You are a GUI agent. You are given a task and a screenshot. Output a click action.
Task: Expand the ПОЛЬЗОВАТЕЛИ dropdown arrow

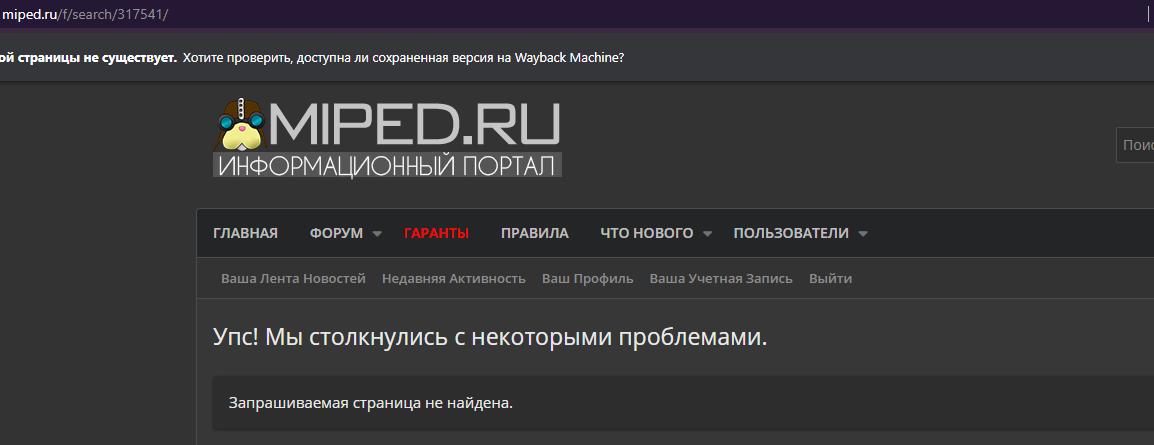(863, 234)
